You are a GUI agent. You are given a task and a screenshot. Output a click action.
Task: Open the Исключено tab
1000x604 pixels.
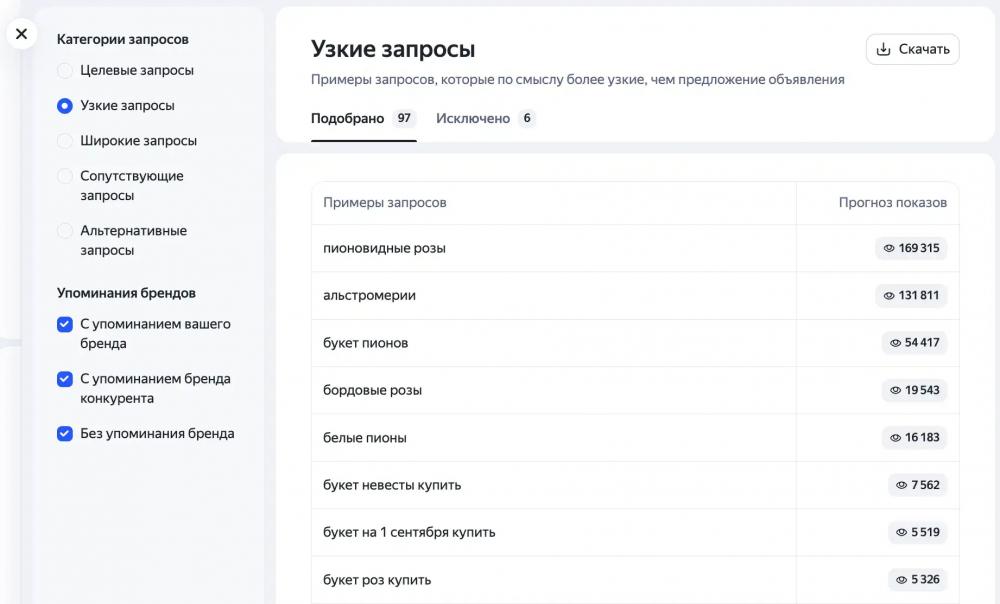click(486, 119)
